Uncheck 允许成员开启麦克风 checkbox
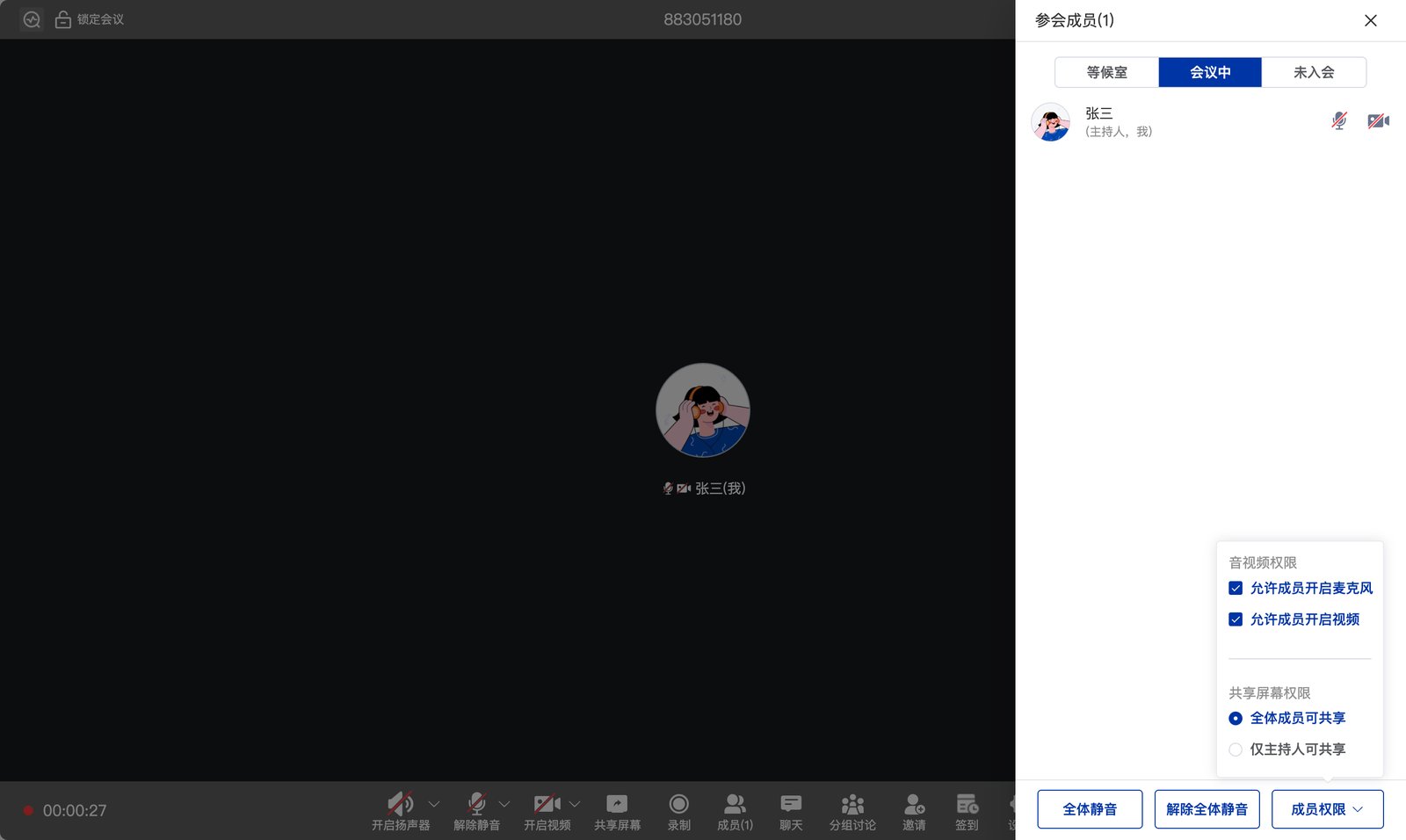The image size is (1406, 840). coord(1236,588)
